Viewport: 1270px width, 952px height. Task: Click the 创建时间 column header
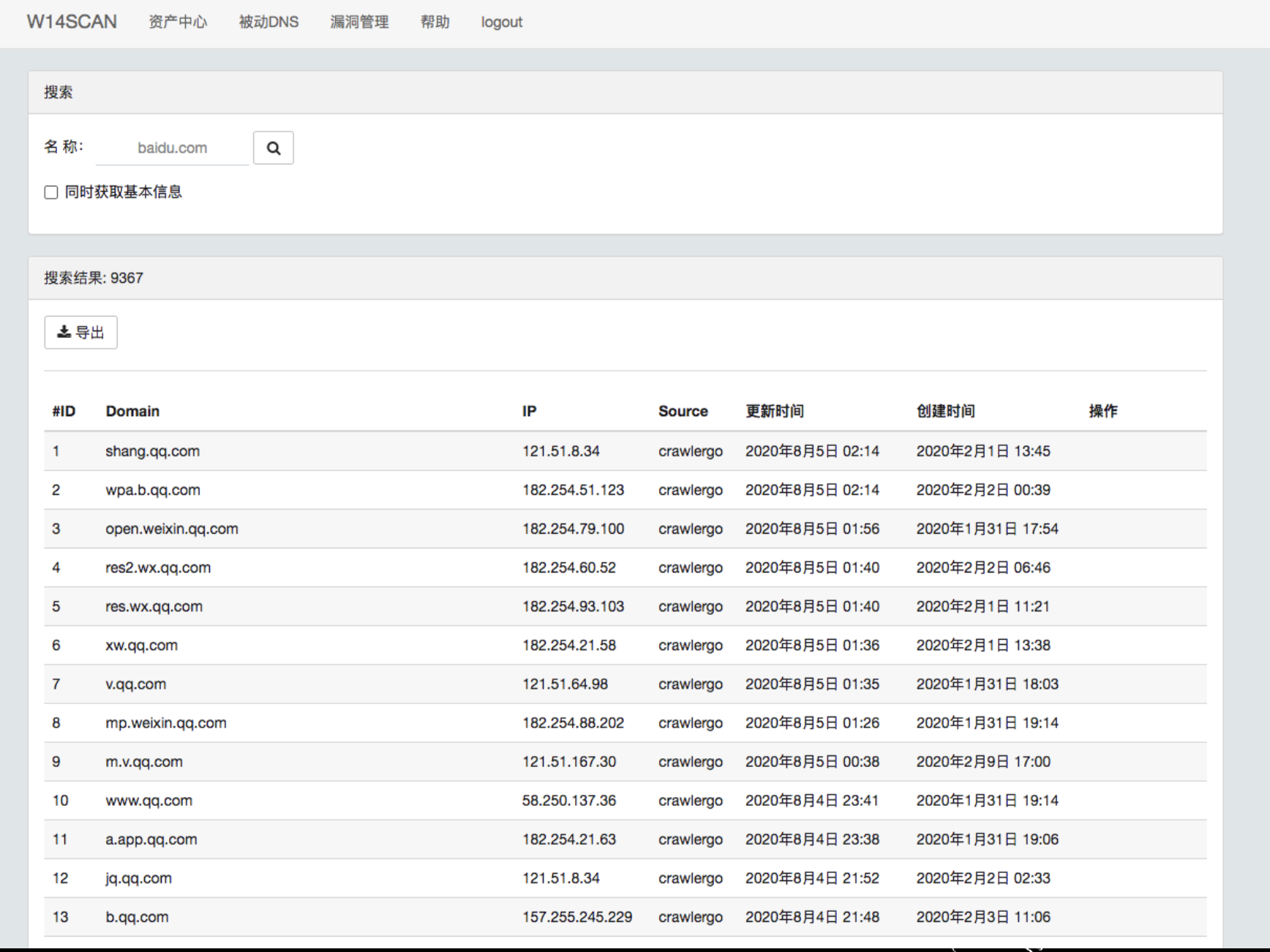point(946,411)
